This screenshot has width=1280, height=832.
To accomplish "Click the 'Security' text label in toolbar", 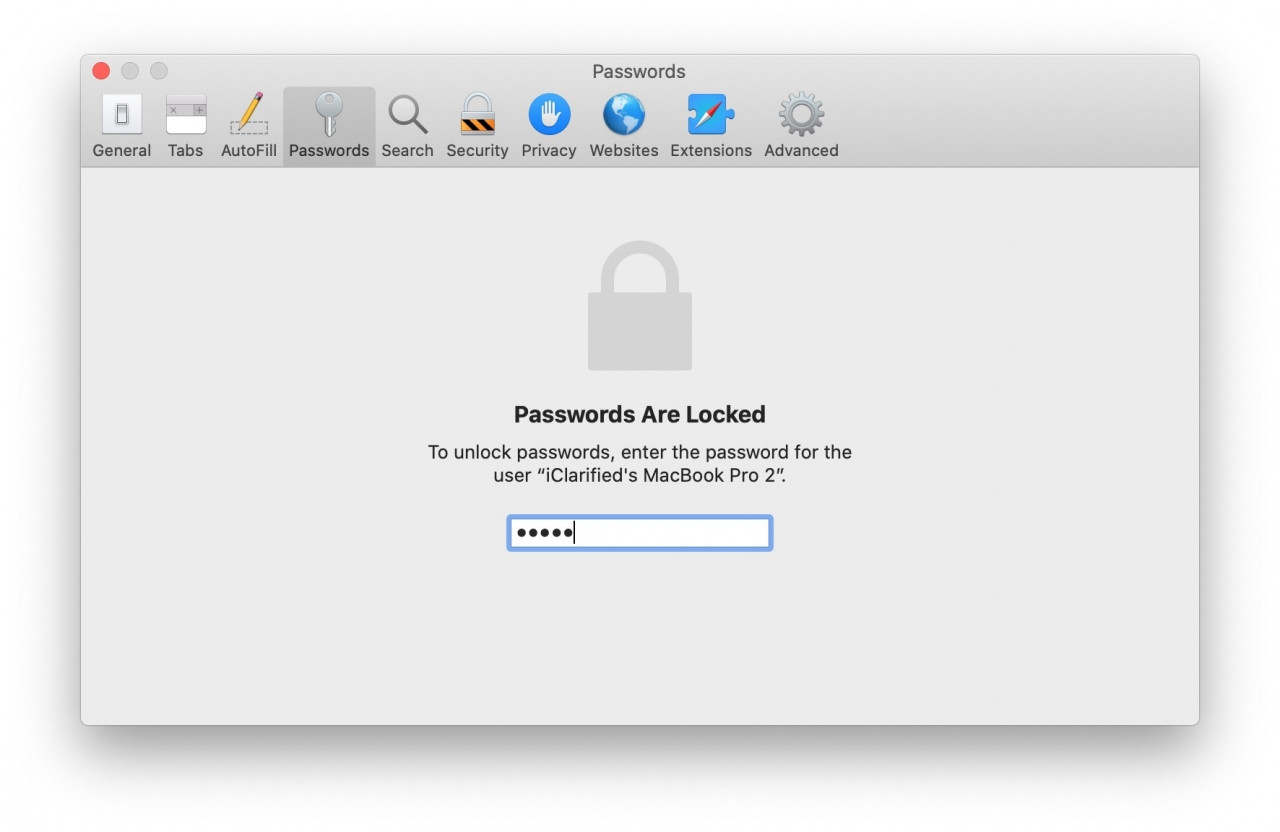I will (477, 151).
